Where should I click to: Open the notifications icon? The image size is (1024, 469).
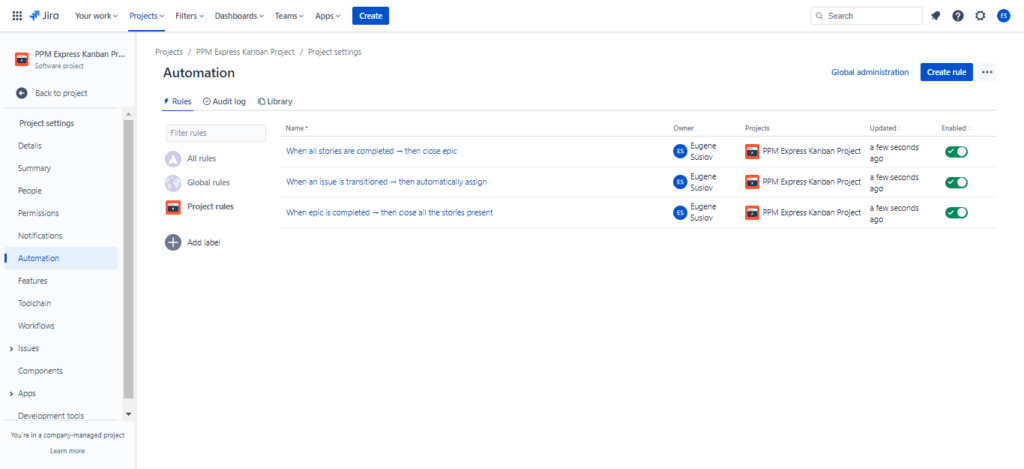[x=935, y=16]
